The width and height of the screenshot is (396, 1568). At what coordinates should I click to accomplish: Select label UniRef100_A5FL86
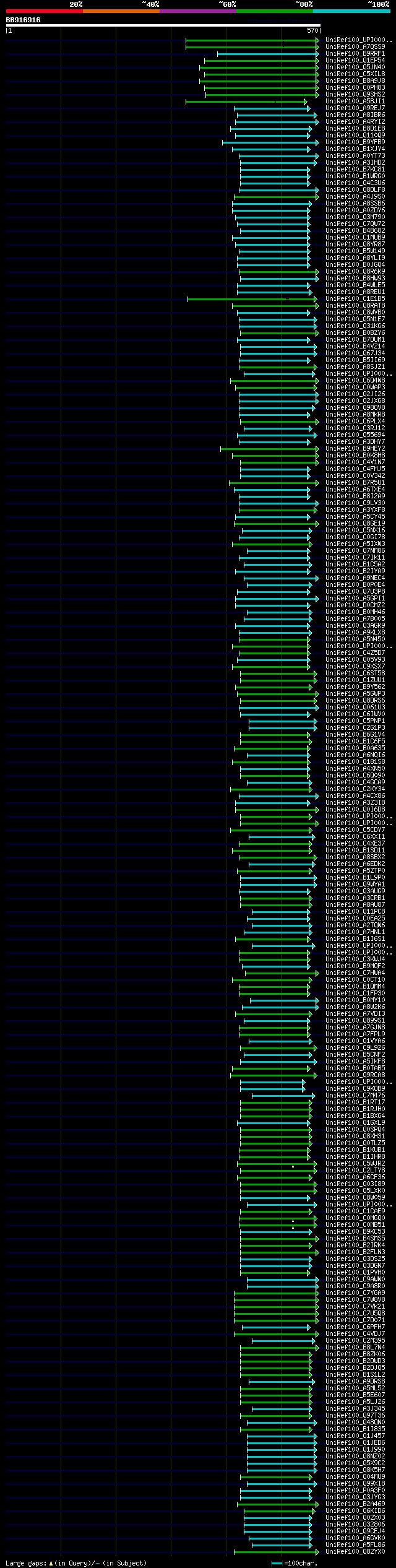pos(355,1545)
